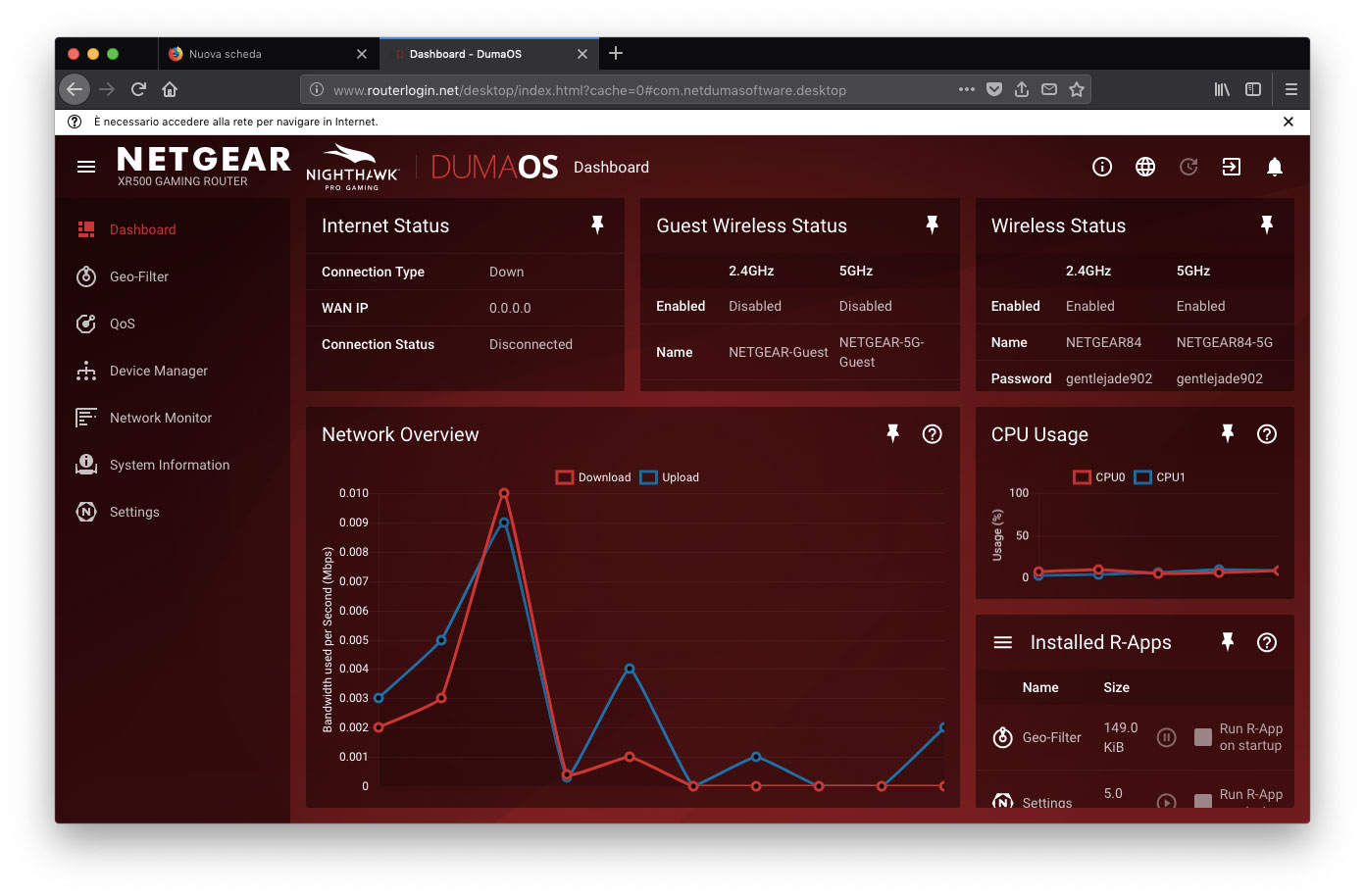The height and width of the screenshot is (896, 1365).
Task: Sort R-Apps by Size column
Action: 1116,687
